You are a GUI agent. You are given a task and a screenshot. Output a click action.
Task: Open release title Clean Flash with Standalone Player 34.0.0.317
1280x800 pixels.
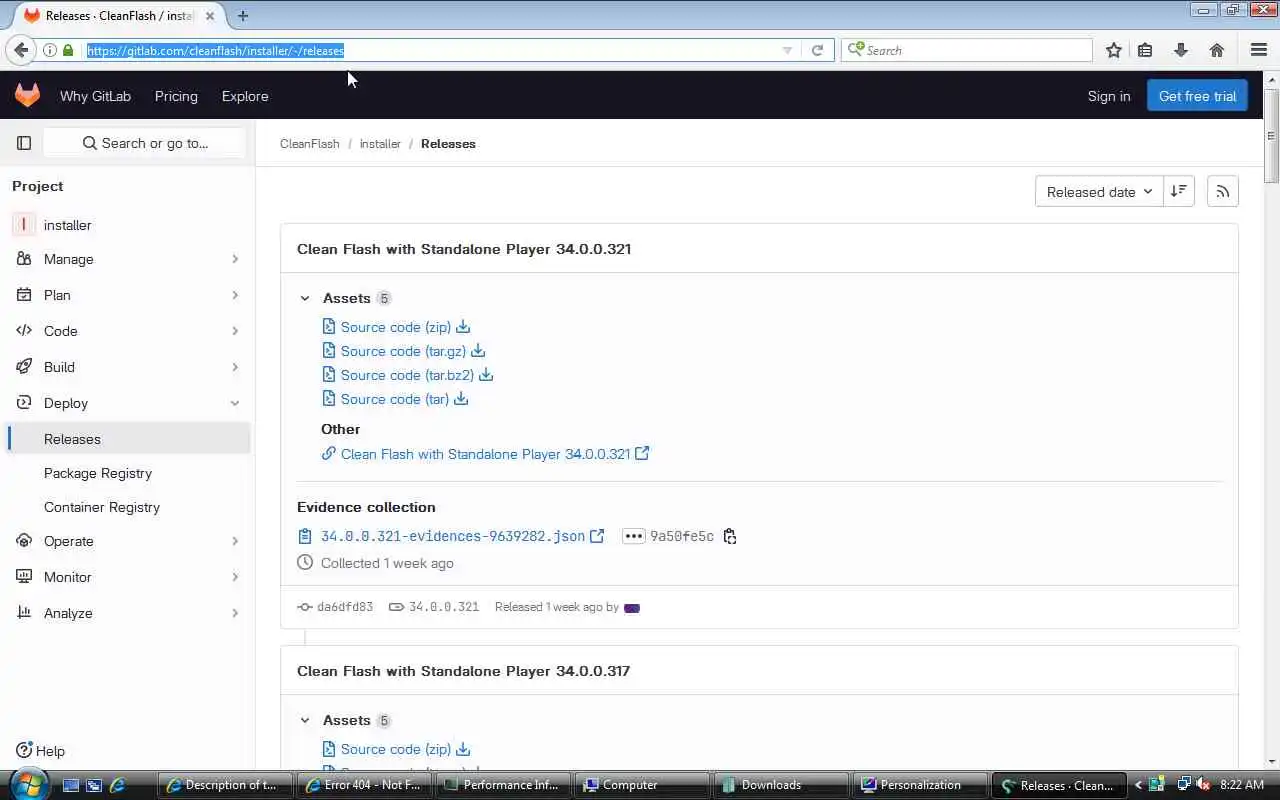pos(463,671)
